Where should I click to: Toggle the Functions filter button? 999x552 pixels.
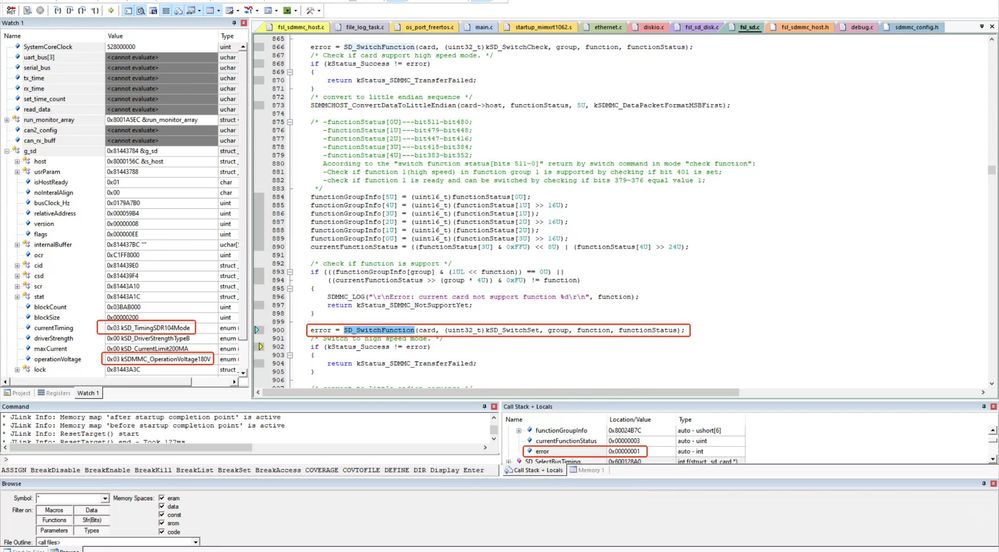coord(54,520)
